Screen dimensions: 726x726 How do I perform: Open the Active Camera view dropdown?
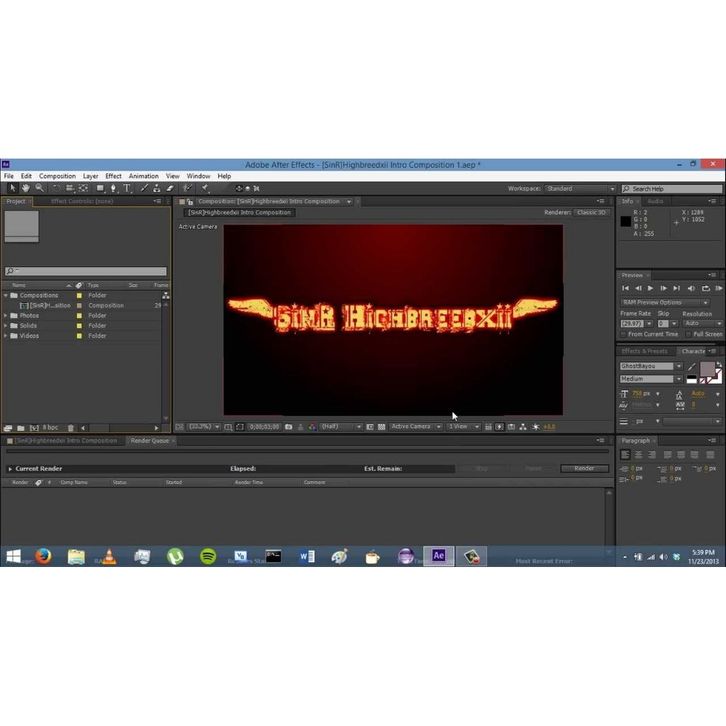pyautogui.click(x=413, y=427)
